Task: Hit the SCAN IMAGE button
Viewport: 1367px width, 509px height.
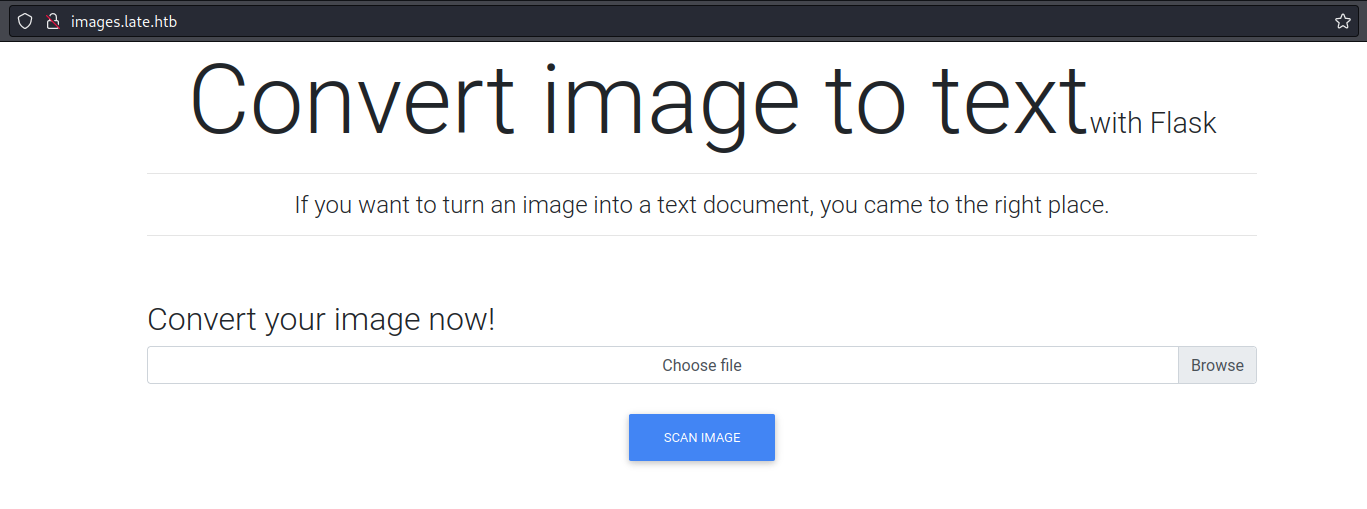Action: [702, 437]
